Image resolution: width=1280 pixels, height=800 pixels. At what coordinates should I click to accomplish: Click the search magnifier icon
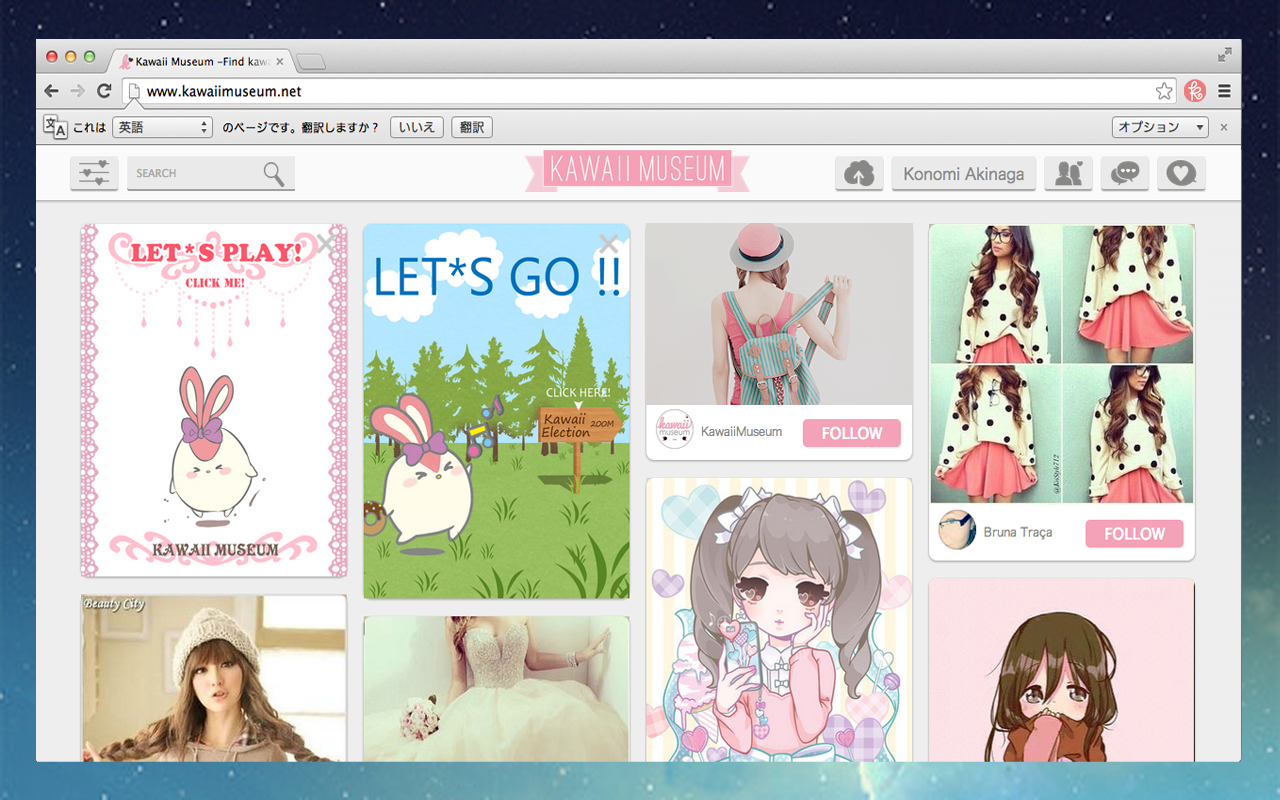(x=273, y=174)
